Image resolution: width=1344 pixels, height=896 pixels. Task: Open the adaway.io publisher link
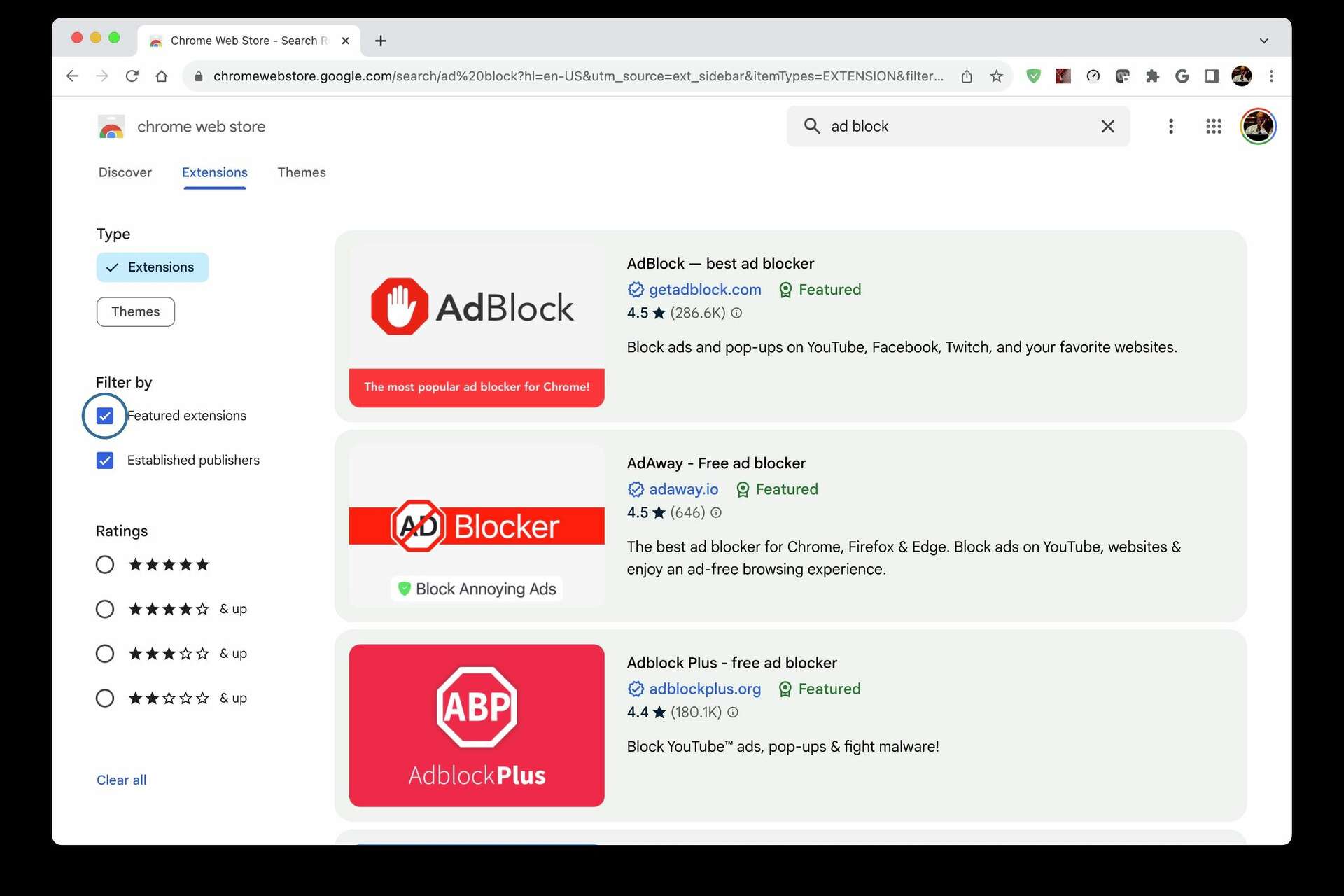click(x=683, y=489)
